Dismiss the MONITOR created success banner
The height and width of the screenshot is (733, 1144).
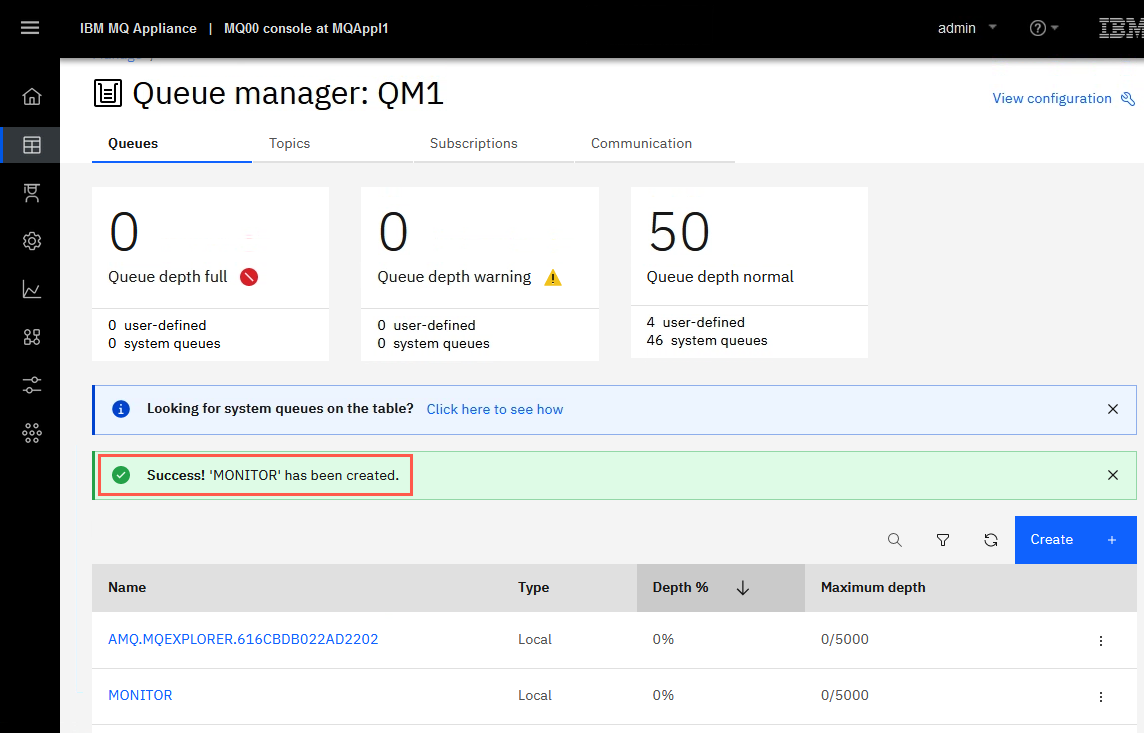pos(1113,476)
